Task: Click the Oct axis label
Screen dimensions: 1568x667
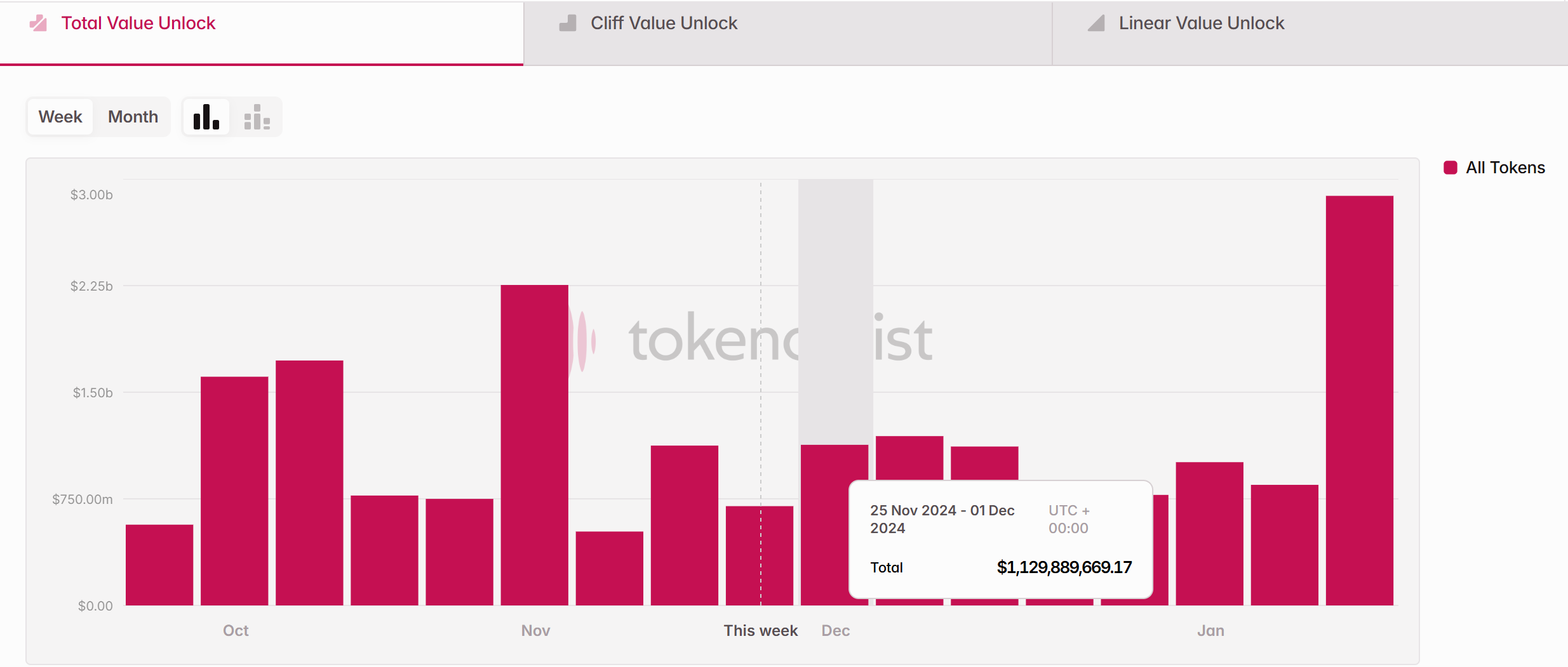Action: coord(236,630)
